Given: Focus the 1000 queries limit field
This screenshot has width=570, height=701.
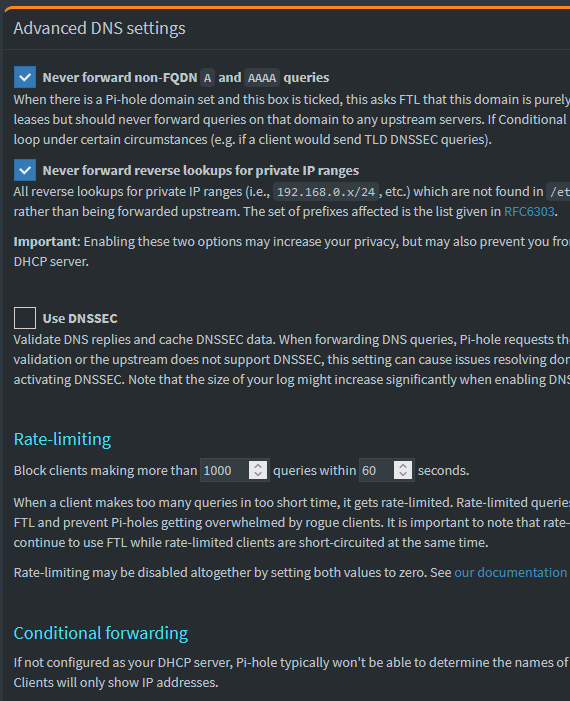Looking at the screenshot, I should [224, 470].
